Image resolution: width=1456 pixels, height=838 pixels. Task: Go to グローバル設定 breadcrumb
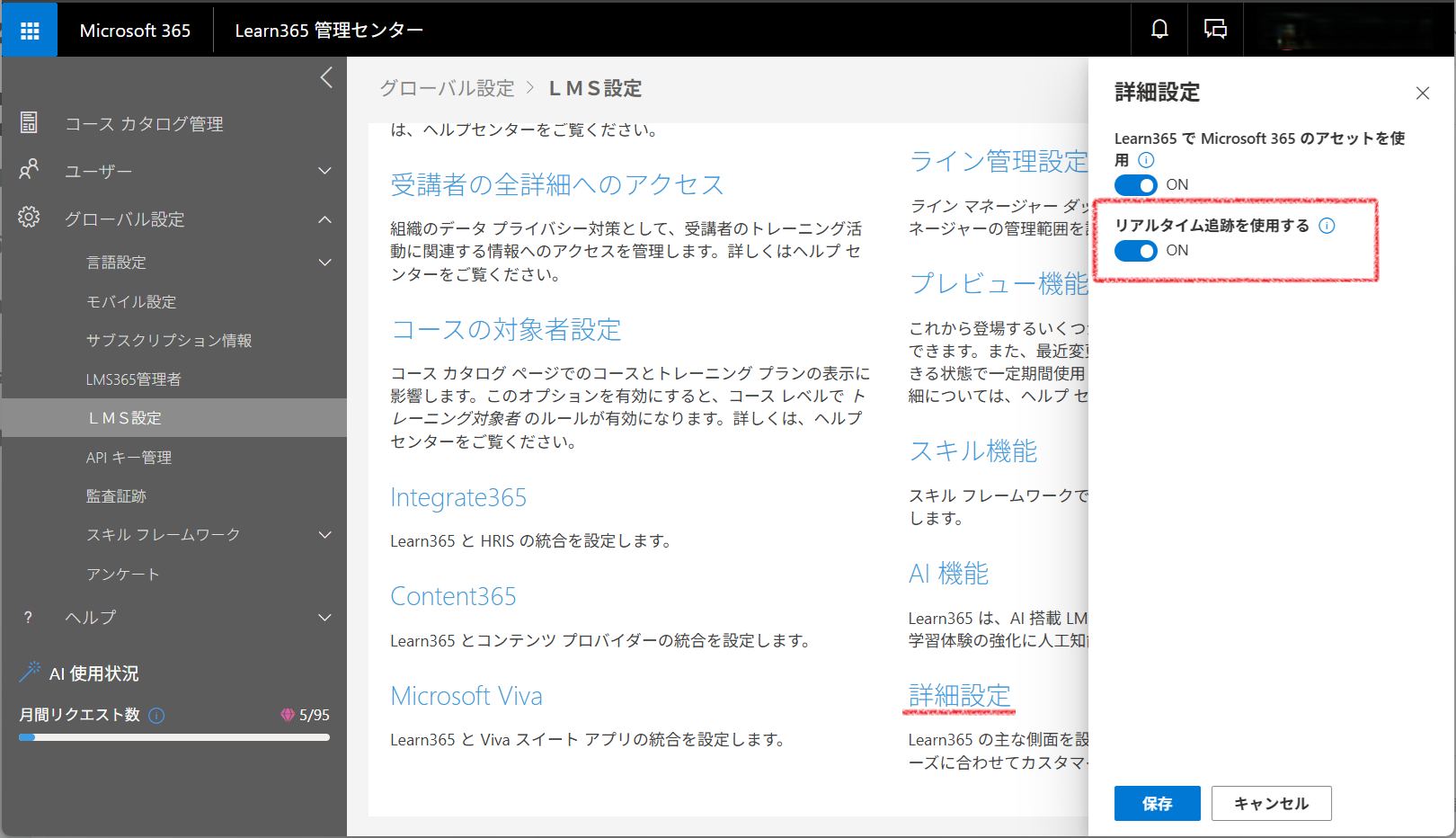pyautogui.click(x=447, y=88)
